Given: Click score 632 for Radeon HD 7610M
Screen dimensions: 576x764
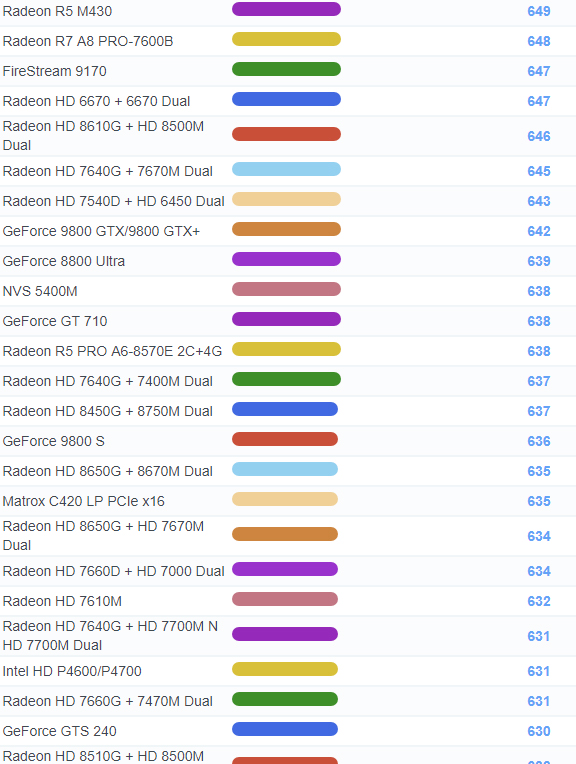Looking at the screenshot, I should (x=539, y=601).
